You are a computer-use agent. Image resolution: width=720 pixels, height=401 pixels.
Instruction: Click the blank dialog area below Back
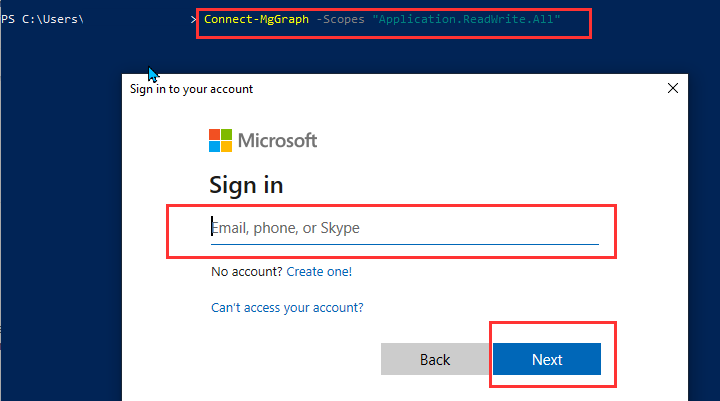435,389
